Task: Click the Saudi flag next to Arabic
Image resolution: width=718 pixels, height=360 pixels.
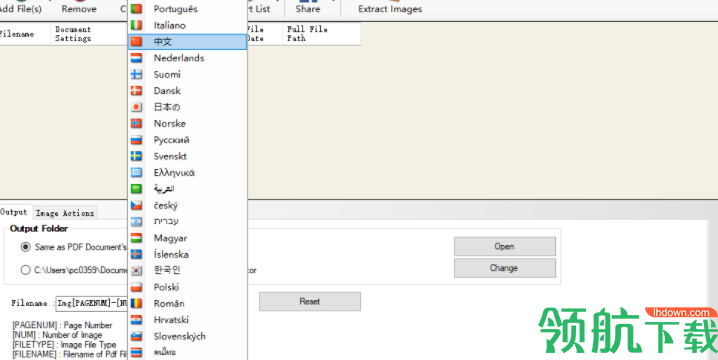Action: pyautogui.click(x=136, y=189)
